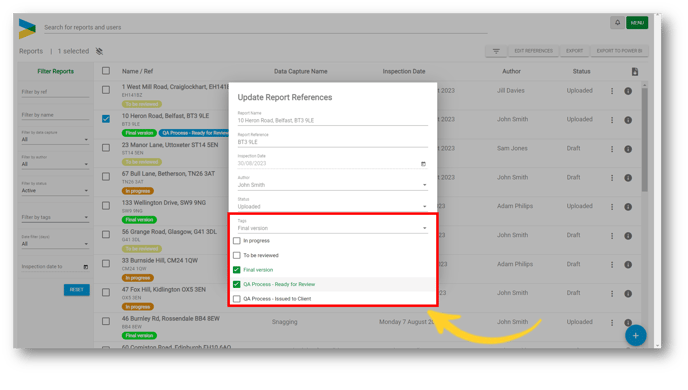The height and width of the screenshot is (390, 688).
Task: Tick the In progress tag checkbox
Action: pos(236,241)
